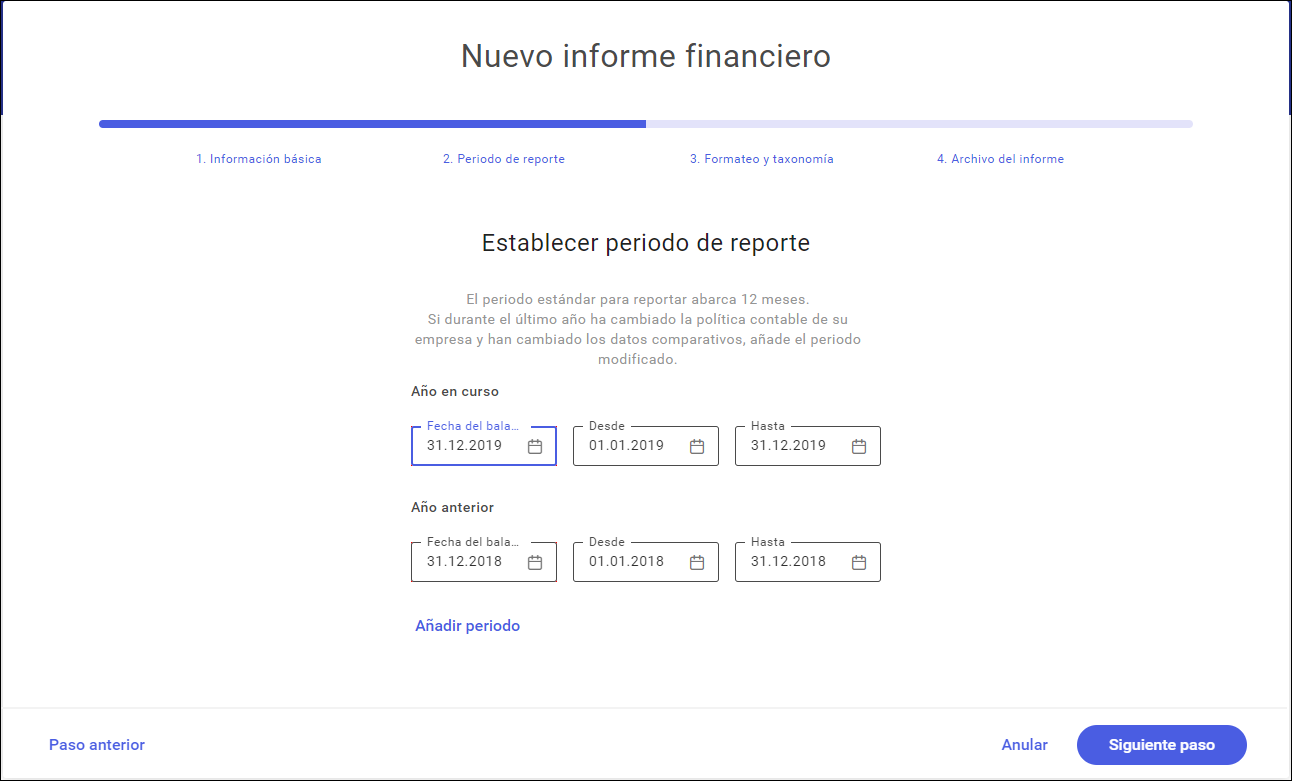Go back with Paso anterior
Screen dimensions: 1292x781
point(97,745)
